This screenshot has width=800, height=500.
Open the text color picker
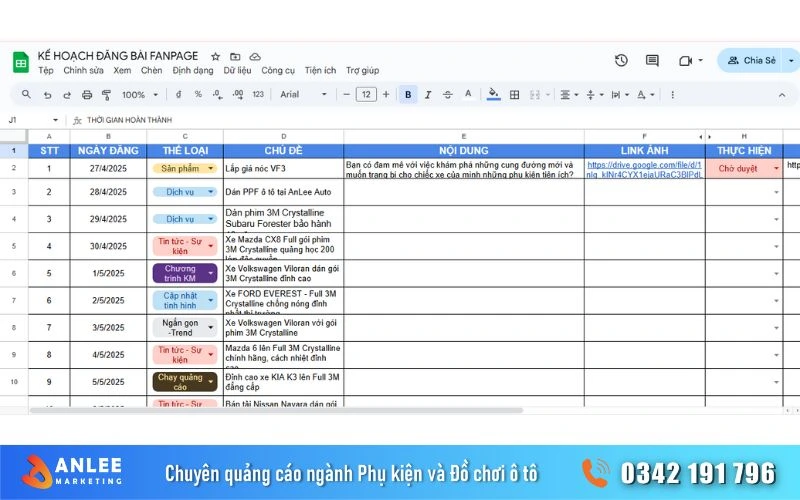point(468,94)
